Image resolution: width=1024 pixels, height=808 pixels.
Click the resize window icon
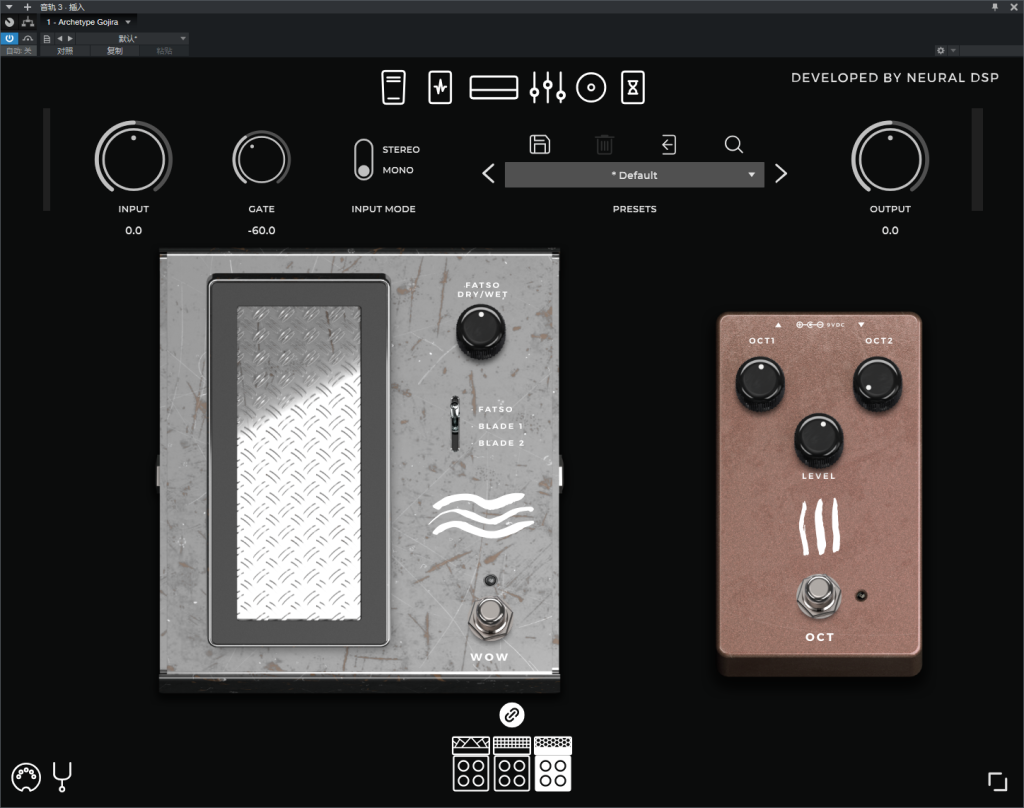point(997,781)
